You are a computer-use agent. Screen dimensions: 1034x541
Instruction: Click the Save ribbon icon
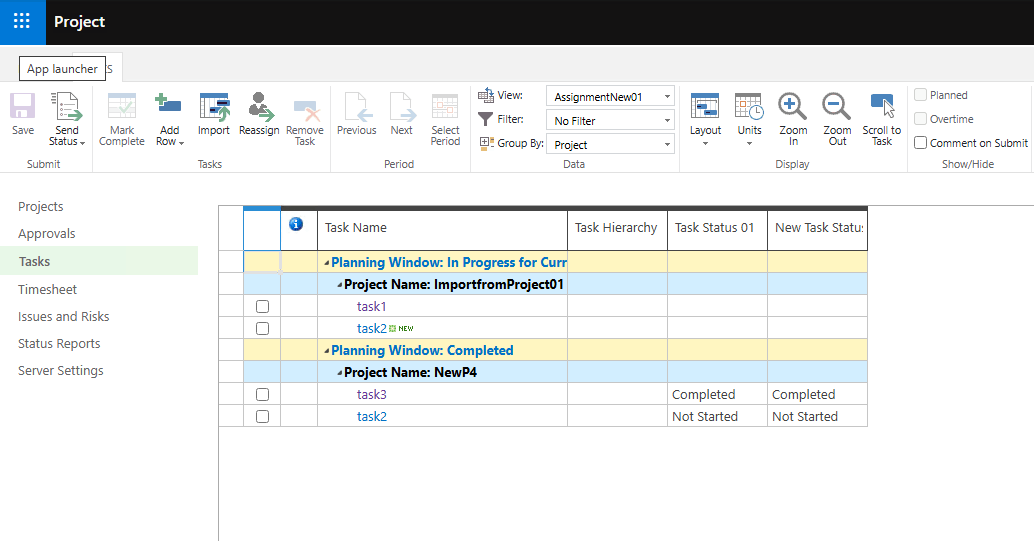point(22,106)
